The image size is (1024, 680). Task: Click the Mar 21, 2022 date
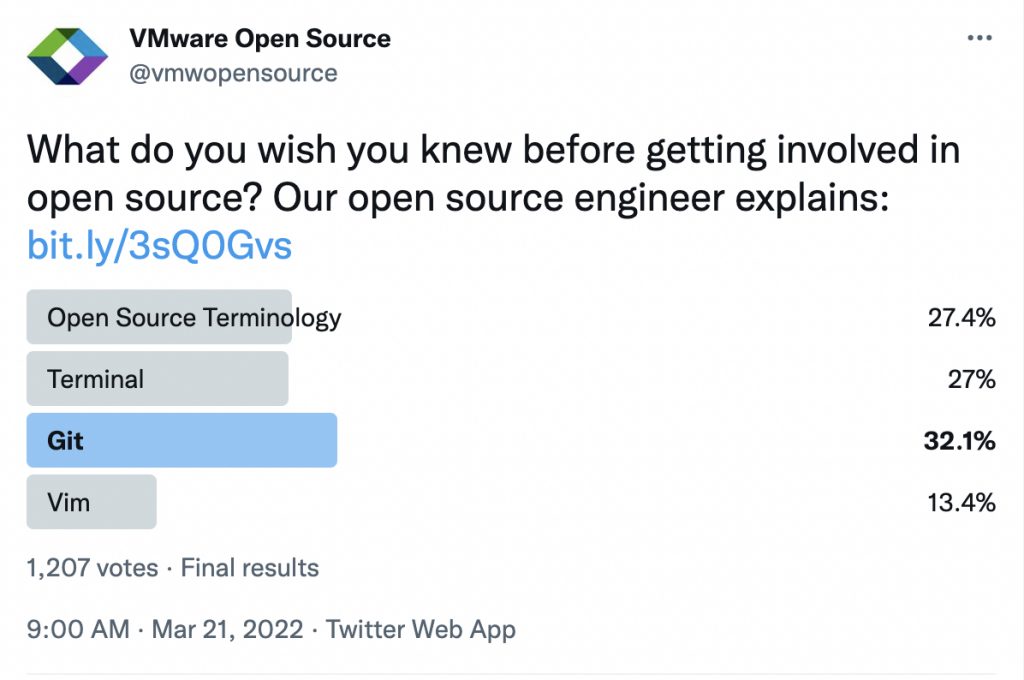coord(228,629)
